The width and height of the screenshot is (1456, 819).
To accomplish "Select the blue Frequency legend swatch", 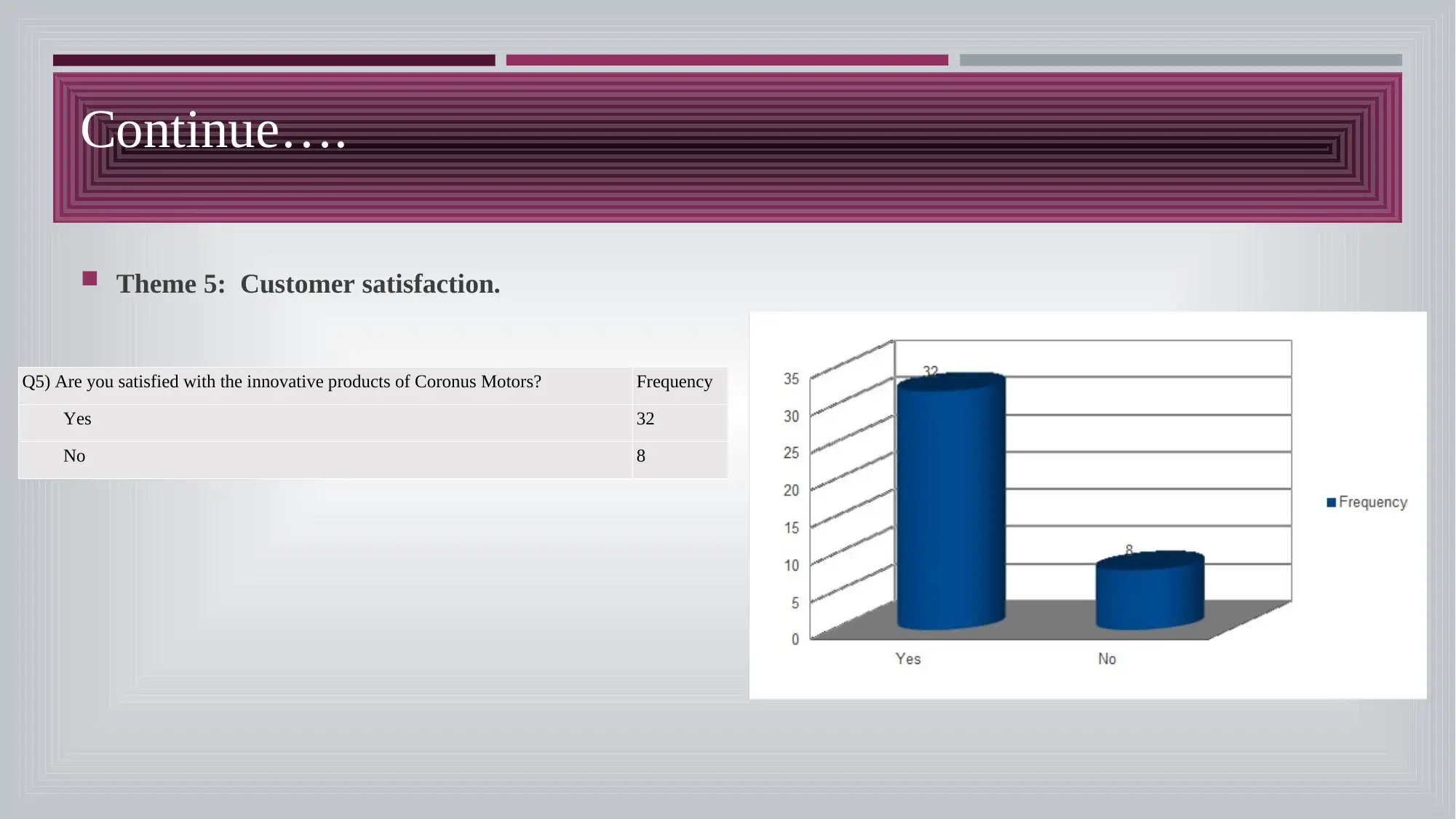I will [1331, 502].
